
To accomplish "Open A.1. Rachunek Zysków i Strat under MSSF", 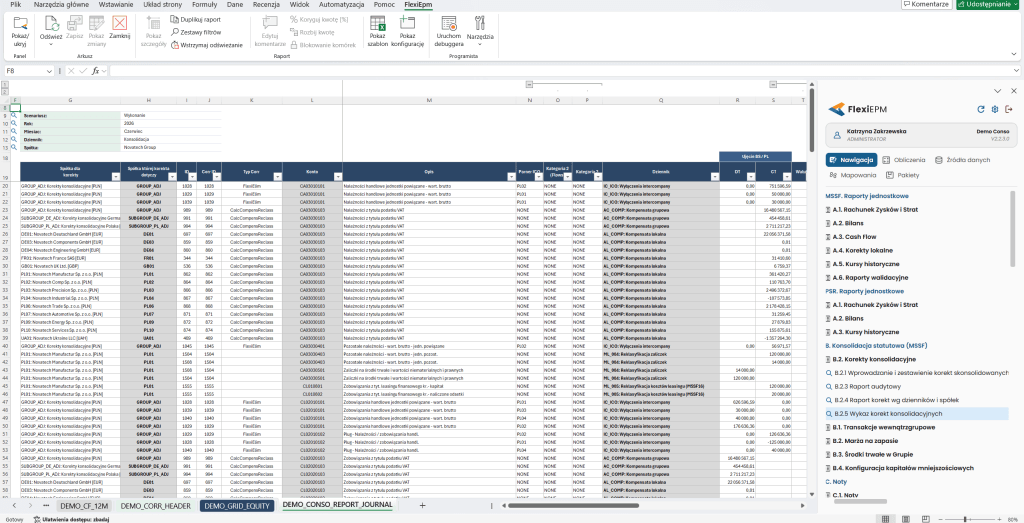I will click(x=875, y=210).
